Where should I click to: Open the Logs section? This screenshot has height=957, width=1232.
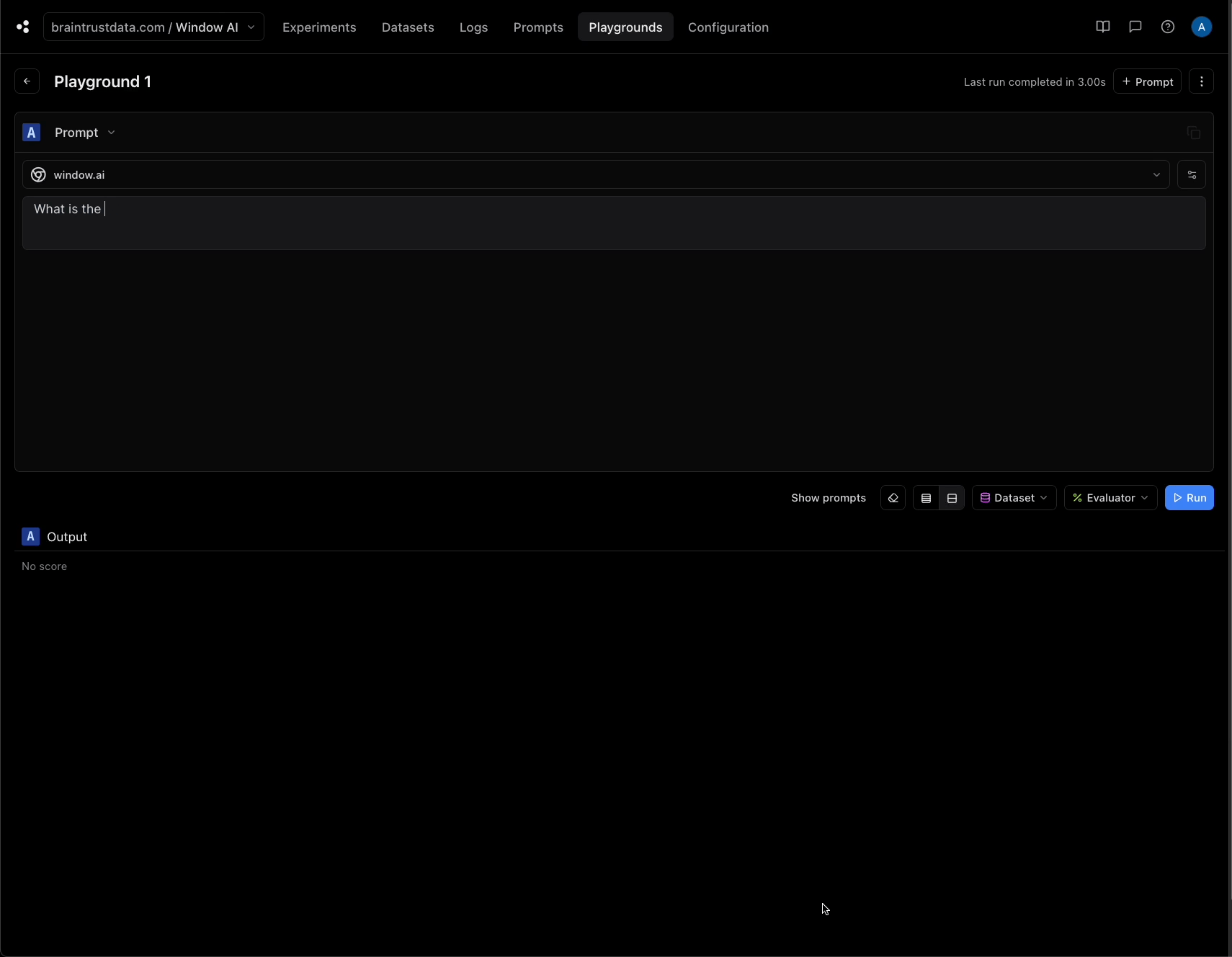click(473, 27)
